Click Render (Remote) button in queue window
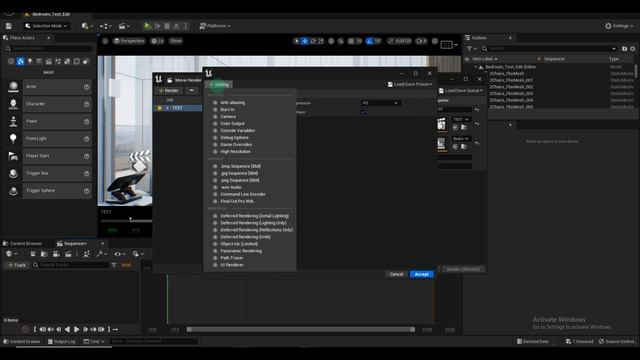640x360 pixels. [463, 269]
